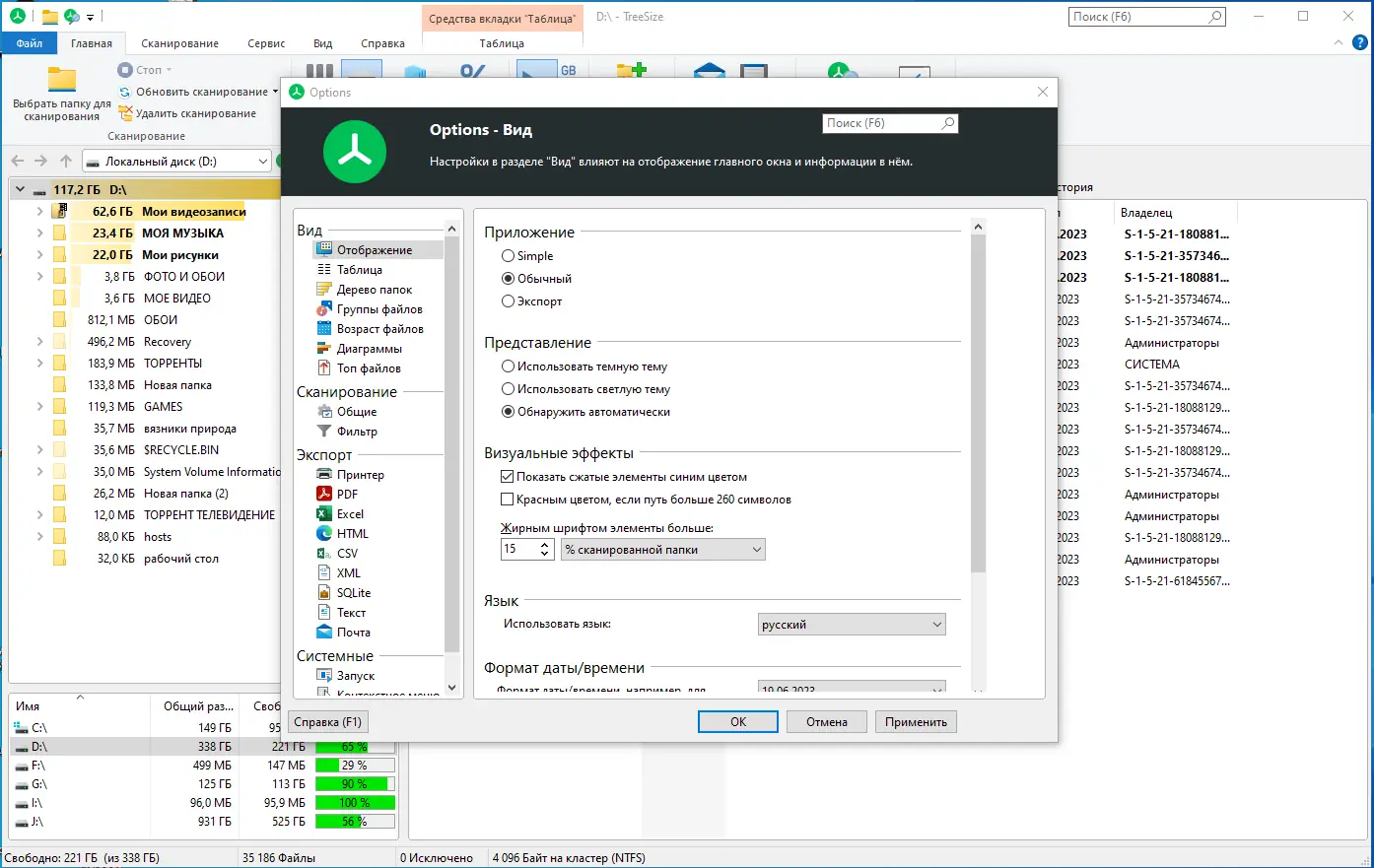The width and height of the screenshot is (1374, 868).
Task: Click the ribbon help question mark
Action: [1360, 43]
